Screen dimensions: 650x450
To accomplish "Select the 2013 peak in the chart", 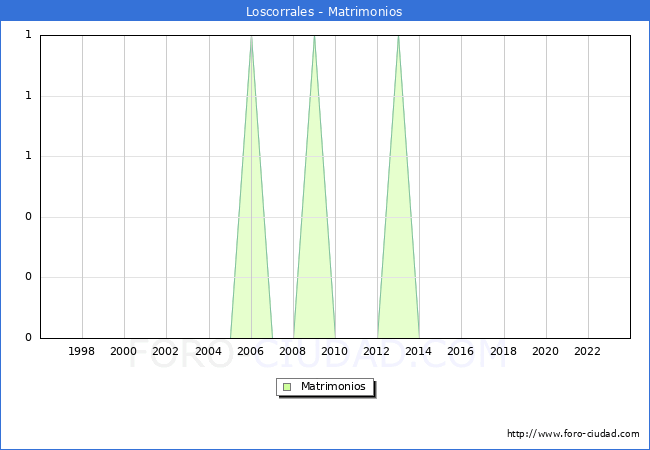I will 398,40.
